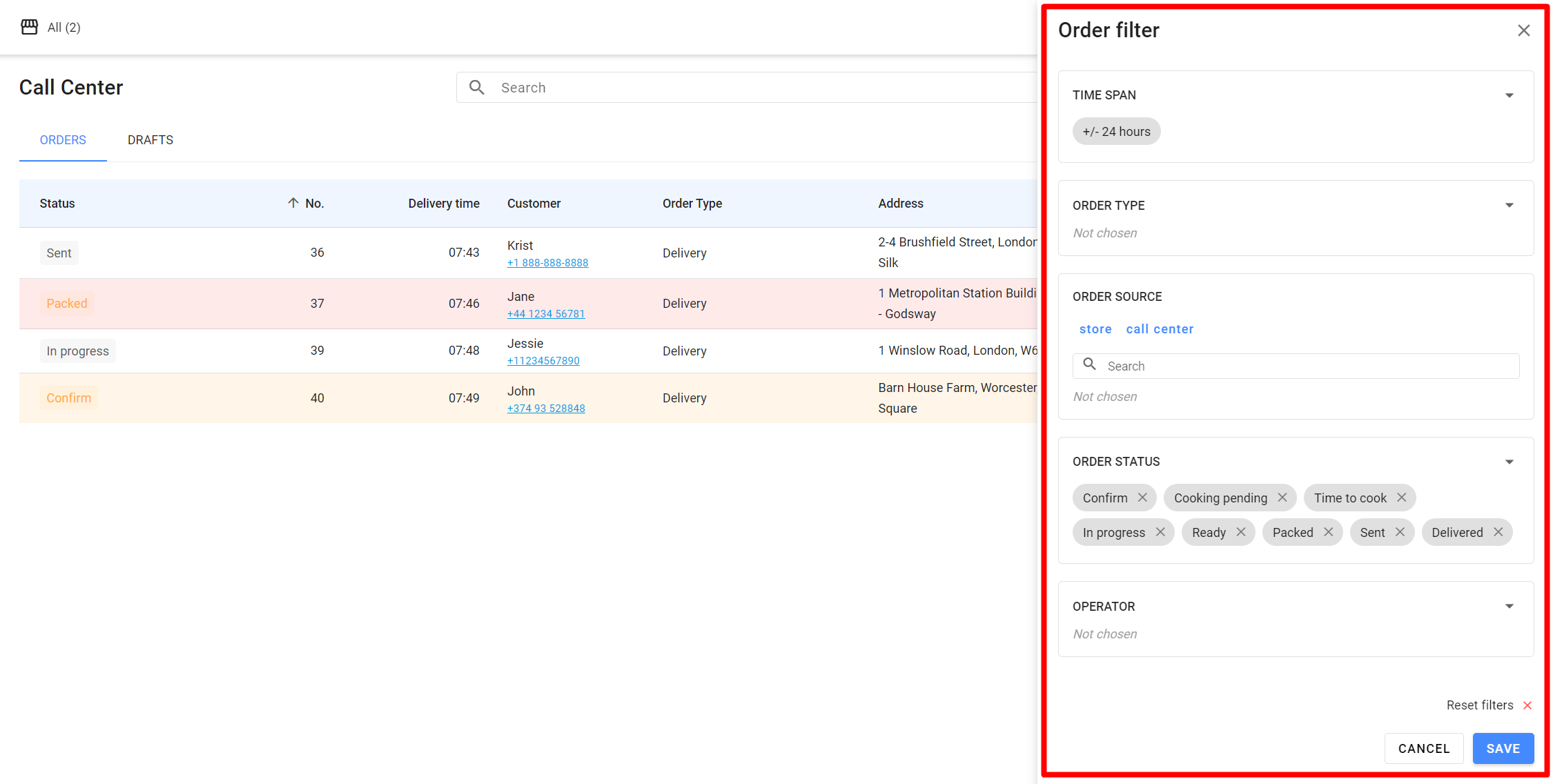Select order number 40 cell
1553x784 pixels.
point(317,398)
